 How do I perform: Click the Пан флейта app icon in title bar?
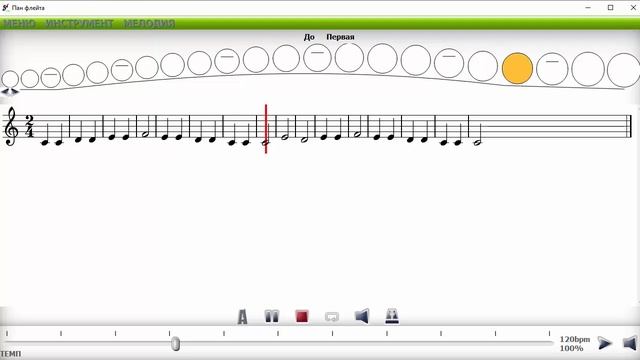[6, 7]
